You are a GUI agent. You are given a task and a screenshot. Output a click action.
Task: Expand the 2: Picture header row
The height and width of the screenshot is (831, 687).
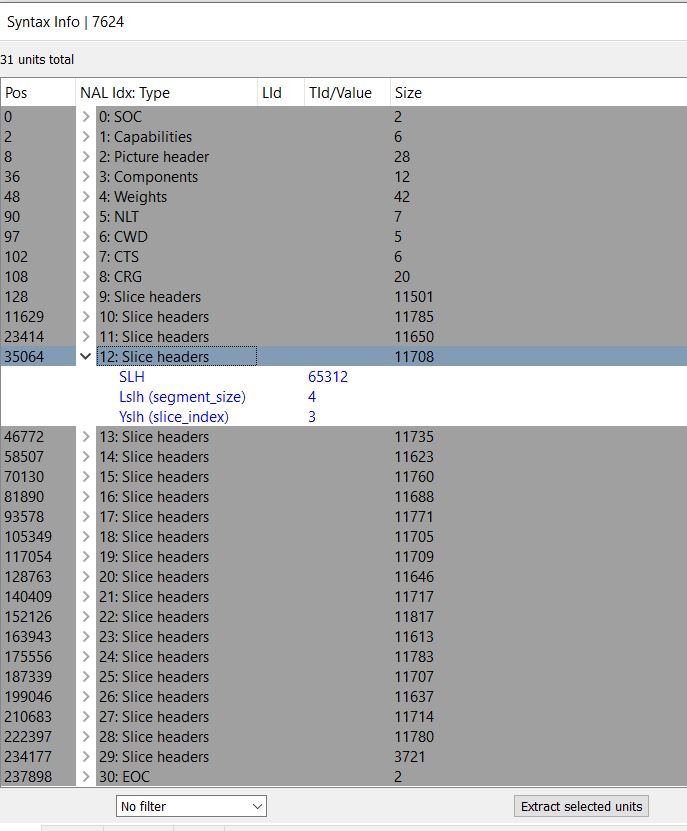[x=86, y=157]
